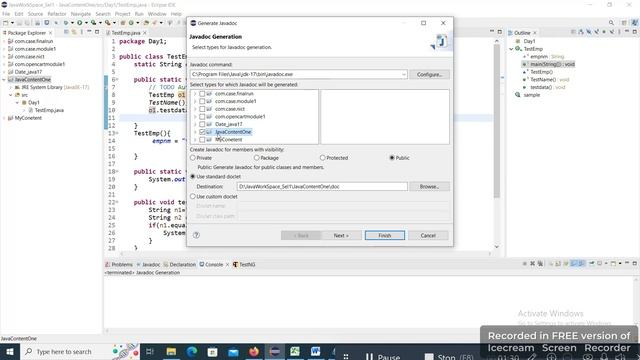Open the Javadoc command dropdown
This screenshot has height=360, width=640.
(x=404, y=74)
